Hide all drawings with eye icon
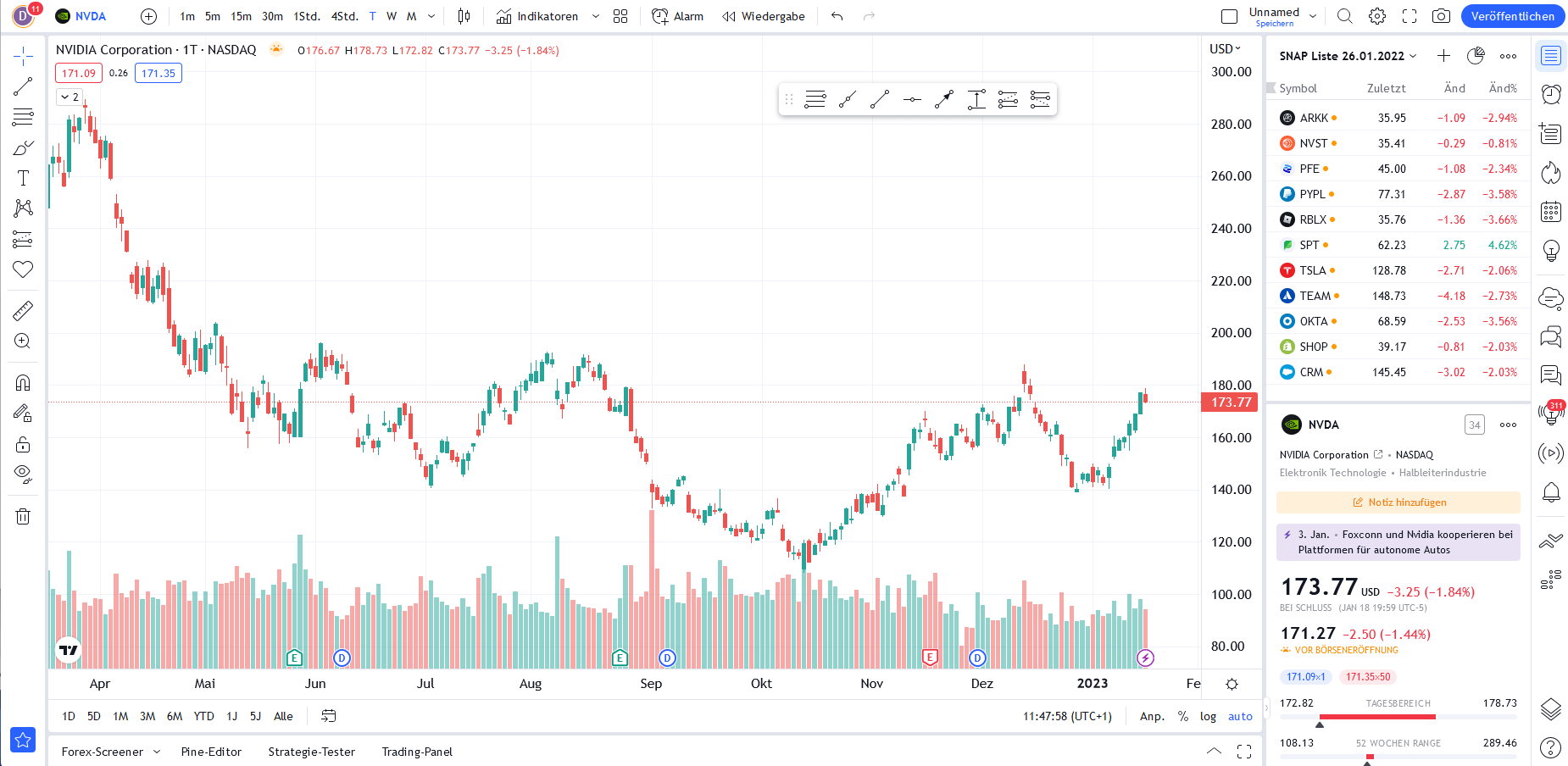The width and height of the screenshot is (1568, 766). (x=23, y=475)
